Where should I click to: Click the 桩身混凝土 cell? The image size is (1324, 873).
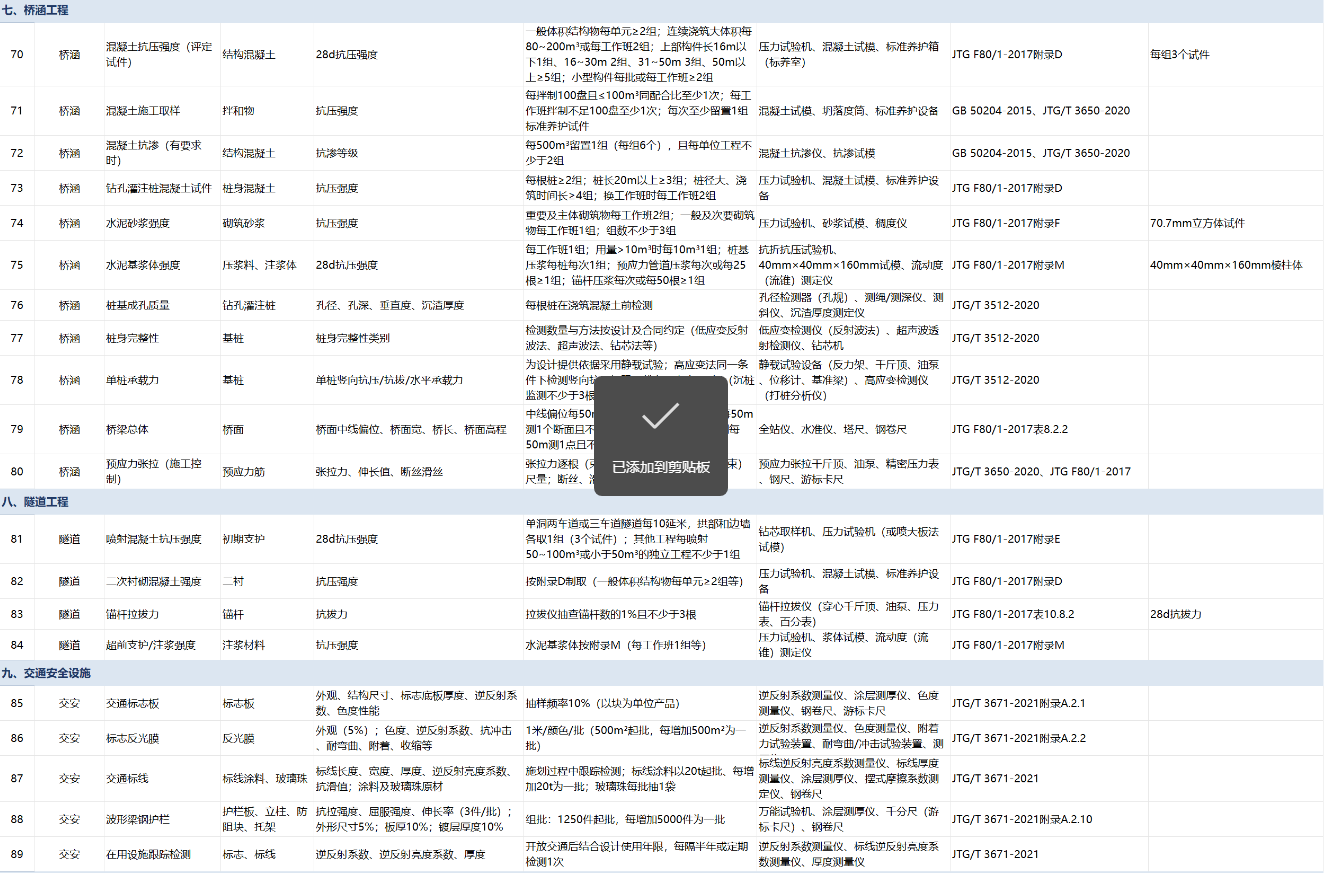click(x=248, y=188)
